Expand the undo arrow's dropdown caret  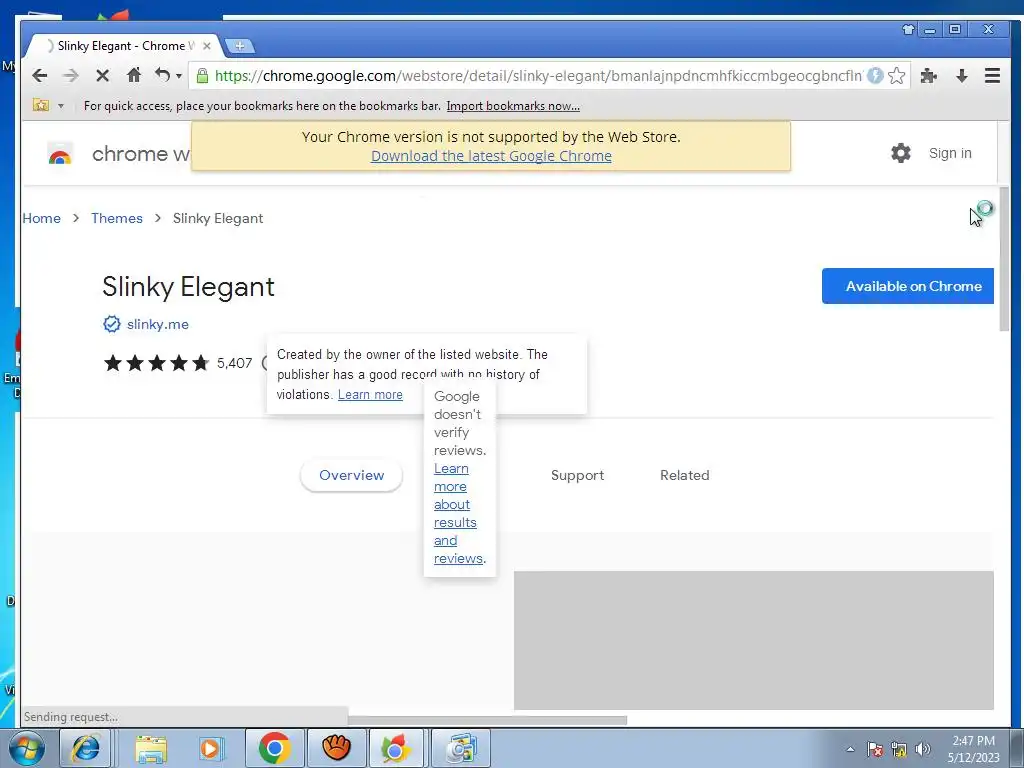(x=179, y=76)
